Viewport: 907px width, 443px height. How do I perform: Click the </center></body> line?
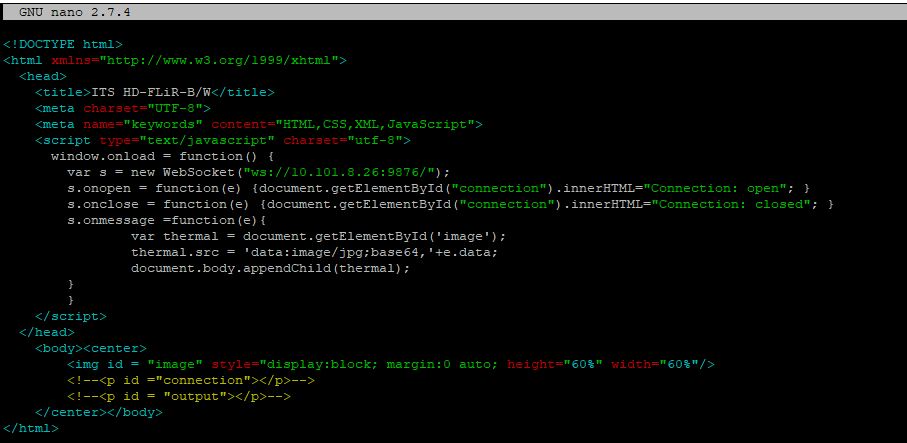[x=99, y=413]
